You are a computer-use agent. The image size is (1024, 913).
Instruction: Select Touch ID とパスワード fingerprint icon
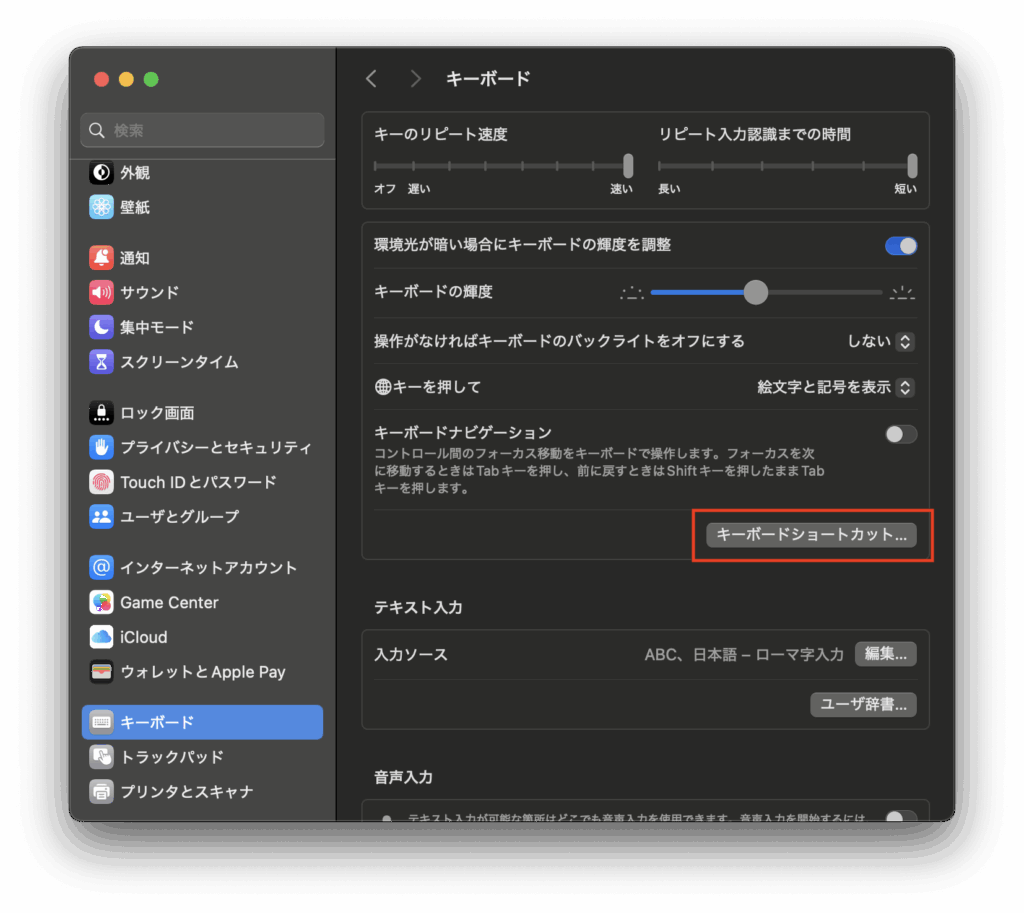tap(101, 482)
